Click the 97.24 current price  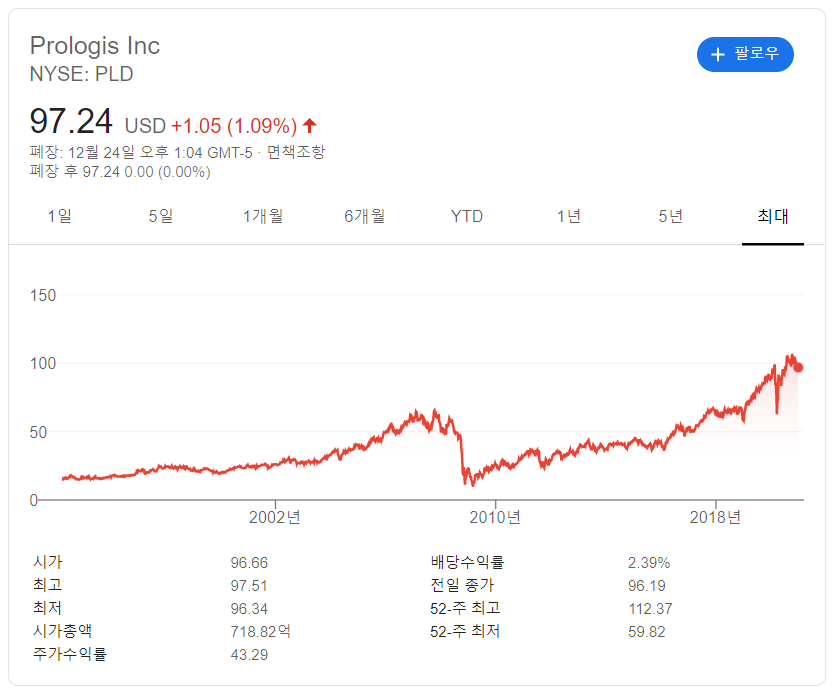(71, 121)
